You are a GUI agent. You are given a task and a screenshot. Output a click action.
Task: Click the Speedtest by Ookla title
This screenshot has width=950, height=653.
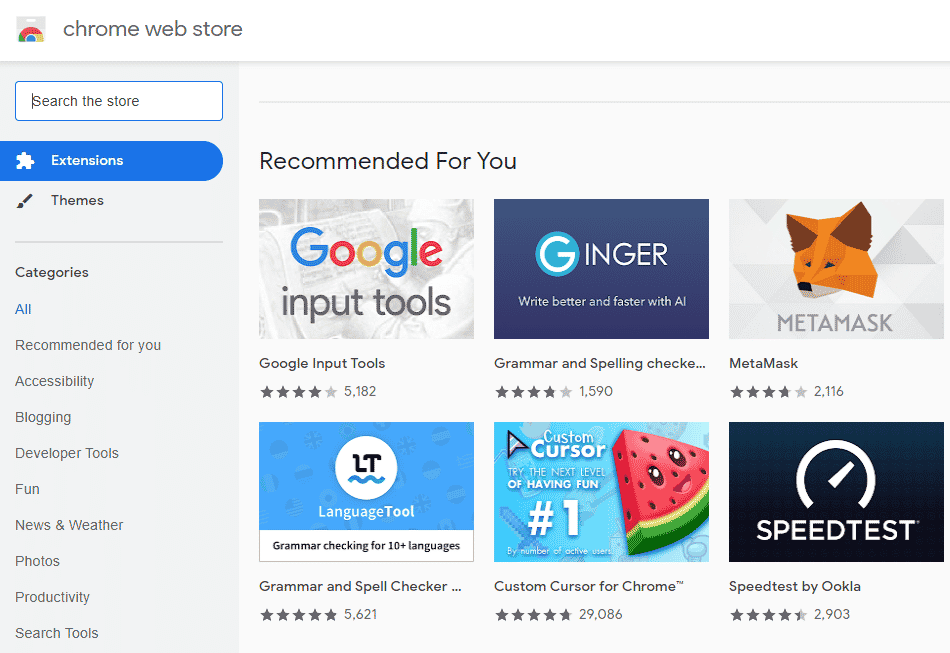coord(795,586)
